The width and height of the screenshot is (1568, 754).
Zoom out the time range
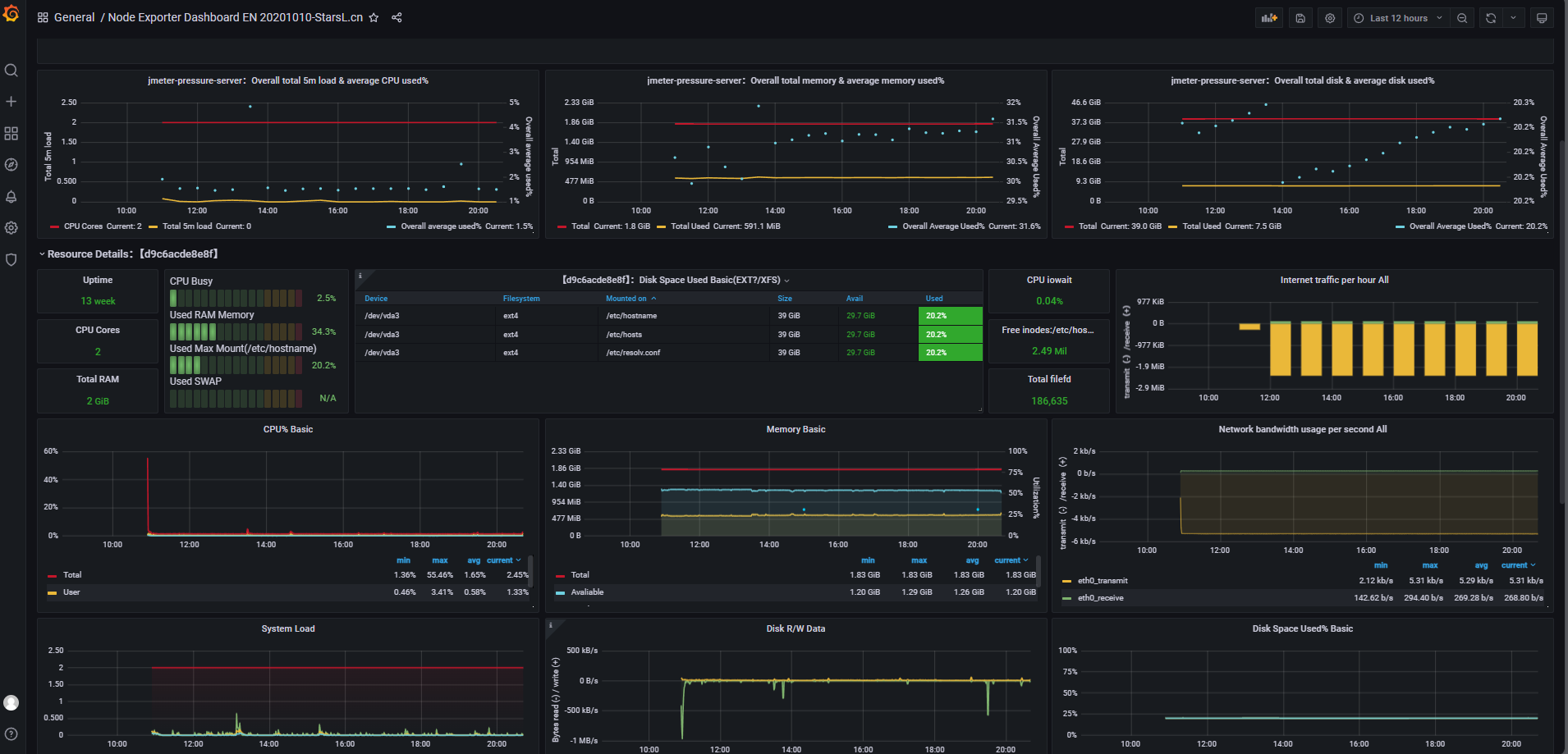(1462, 18)
